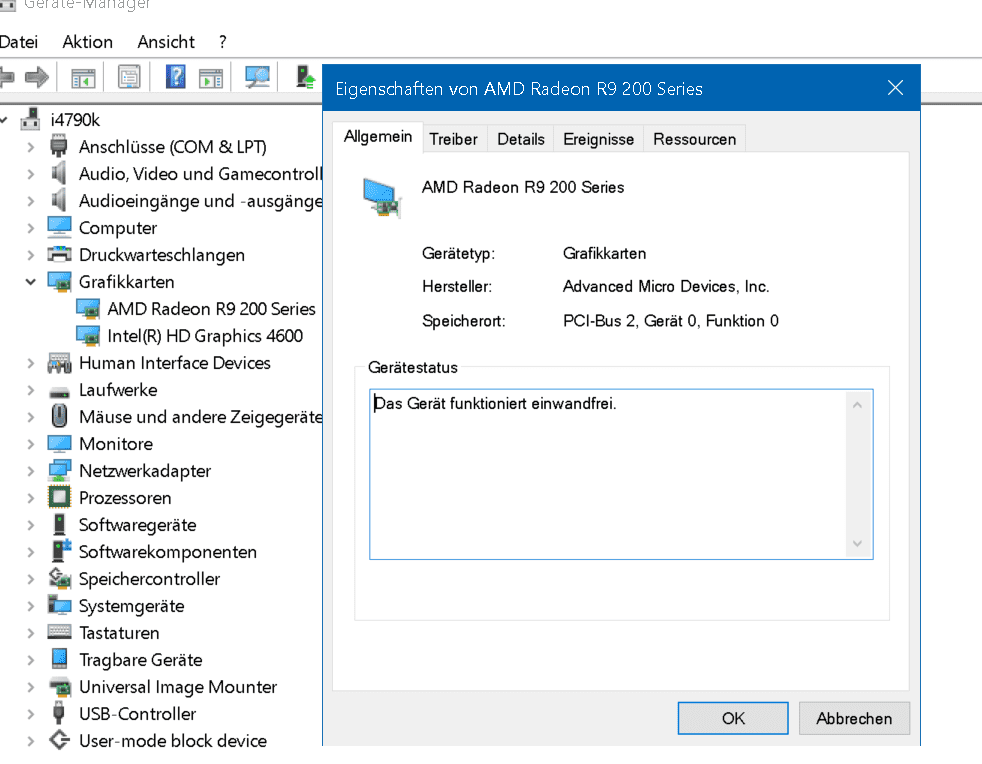Click the Hersteller value "Advanced Micro Devices, Inc."

[666, 286]
